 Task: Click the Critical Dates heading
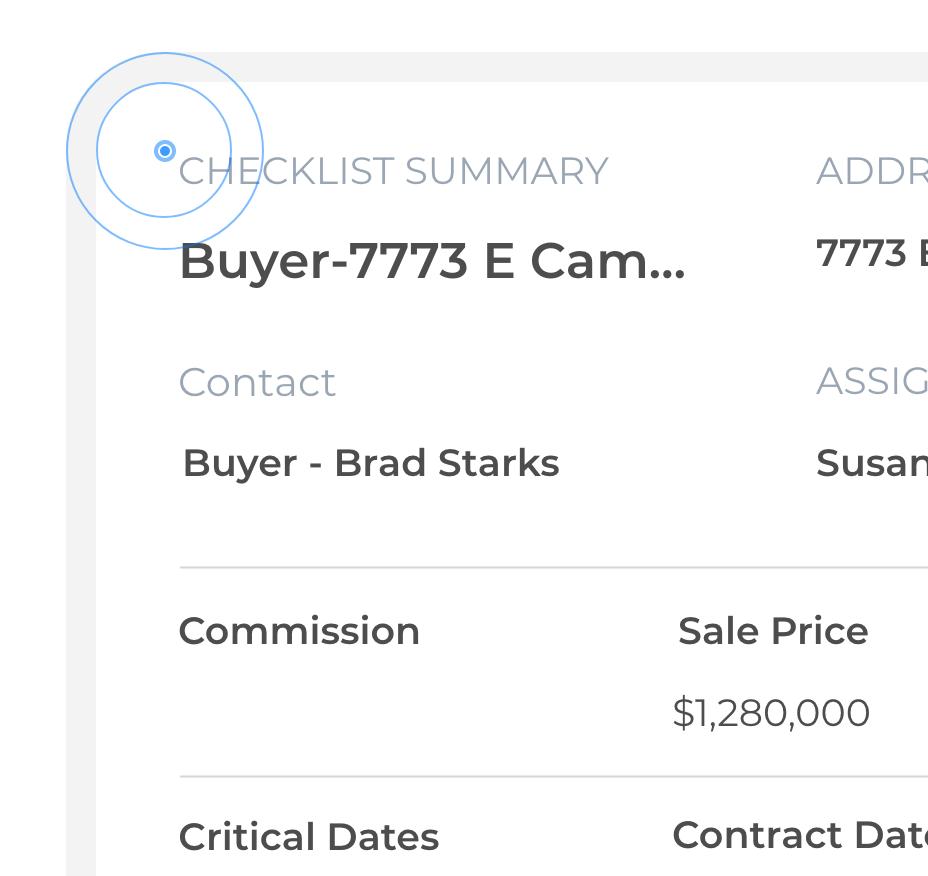(309, 837)
